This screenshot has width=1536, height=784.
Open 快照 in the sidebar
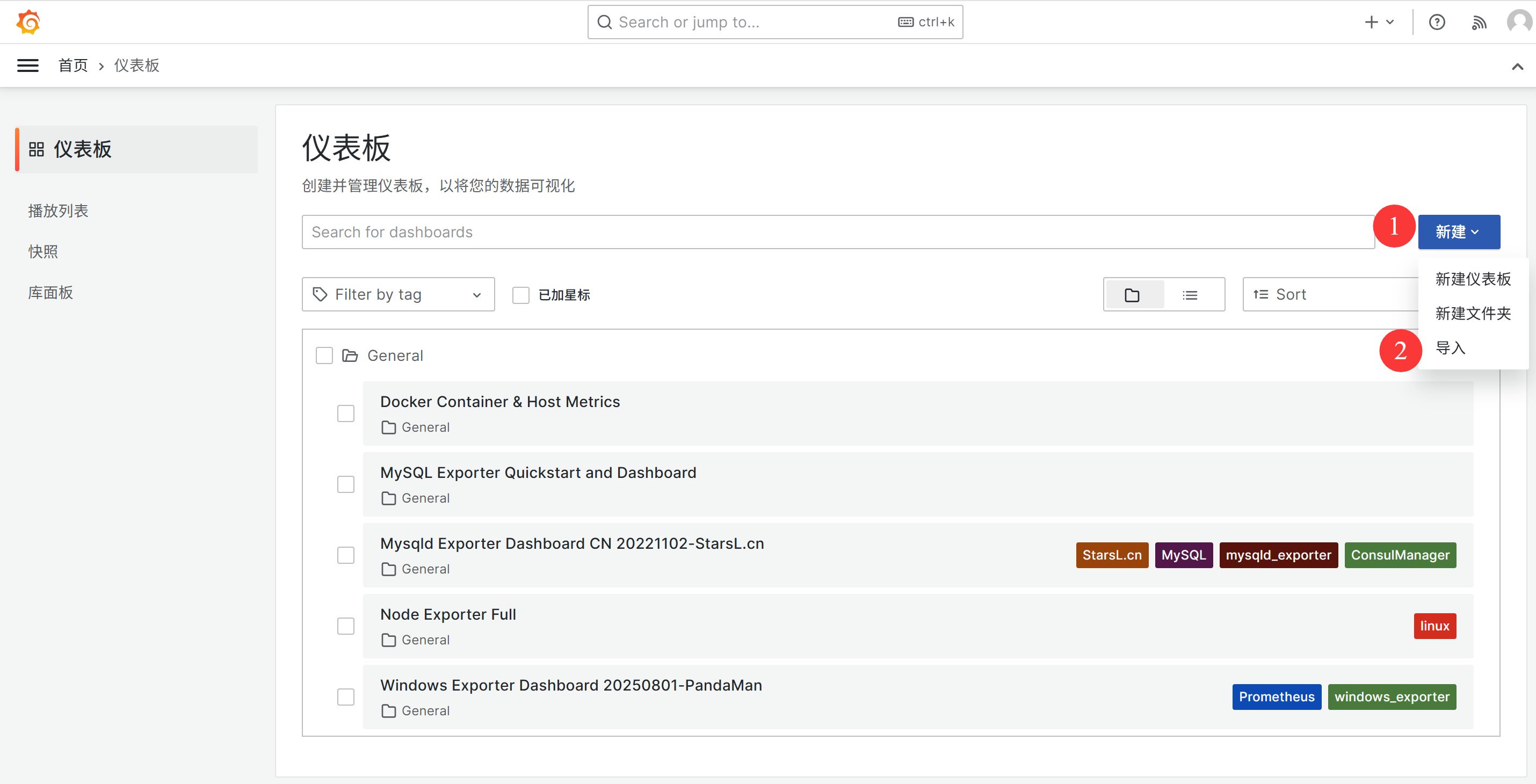point(43,252)
